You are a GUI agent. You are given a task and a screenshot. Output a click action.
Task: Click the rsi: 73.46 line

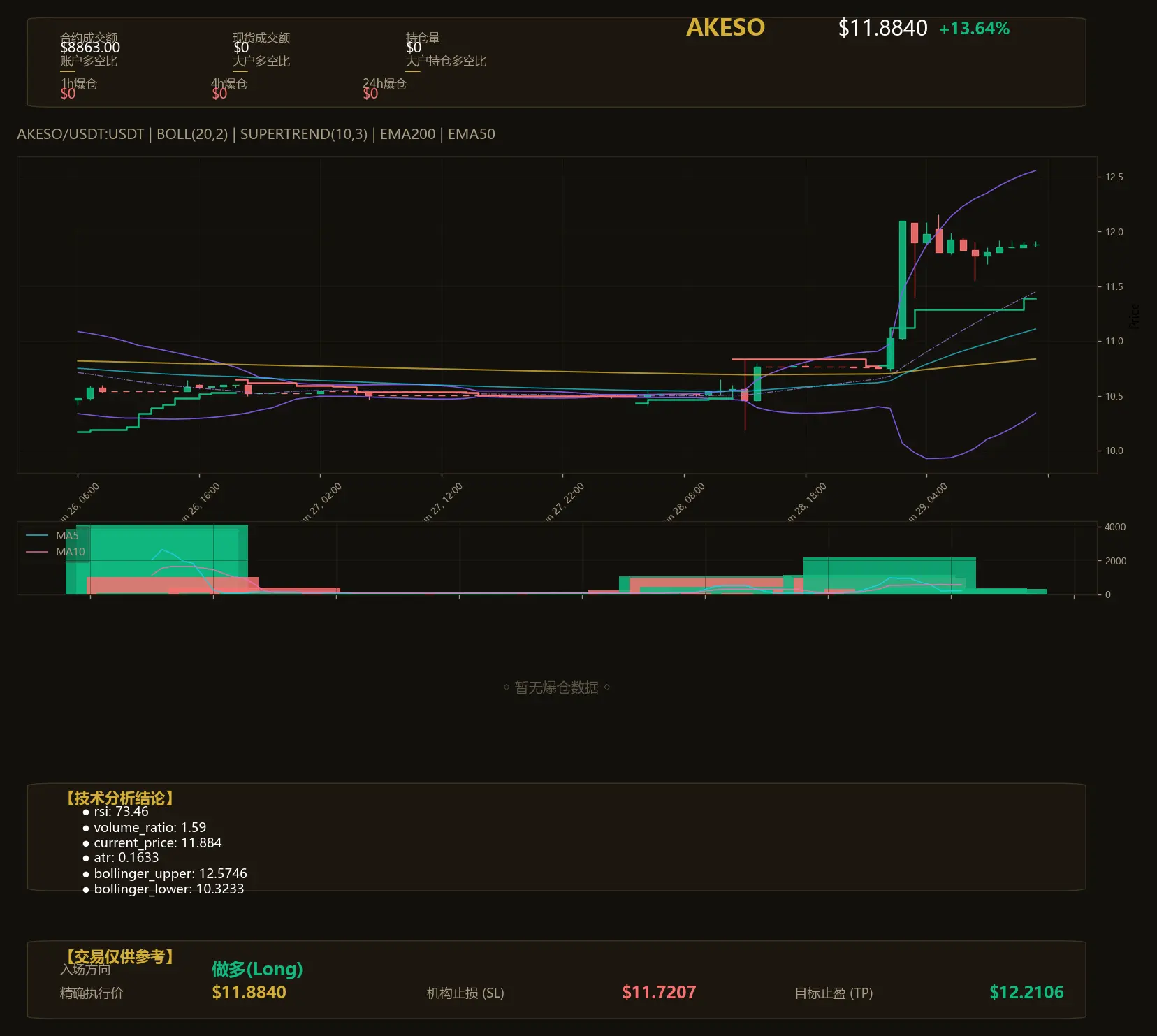point(116,812)
